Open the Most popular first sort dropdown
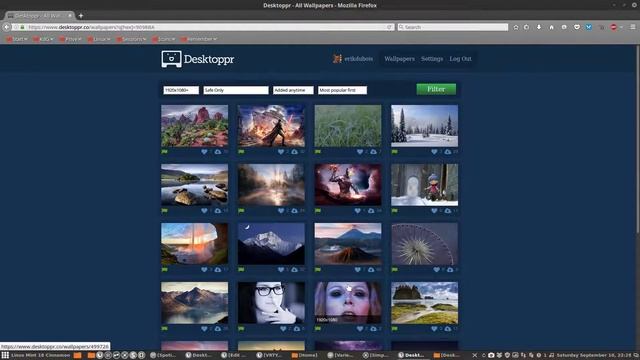 click(342, 90)
